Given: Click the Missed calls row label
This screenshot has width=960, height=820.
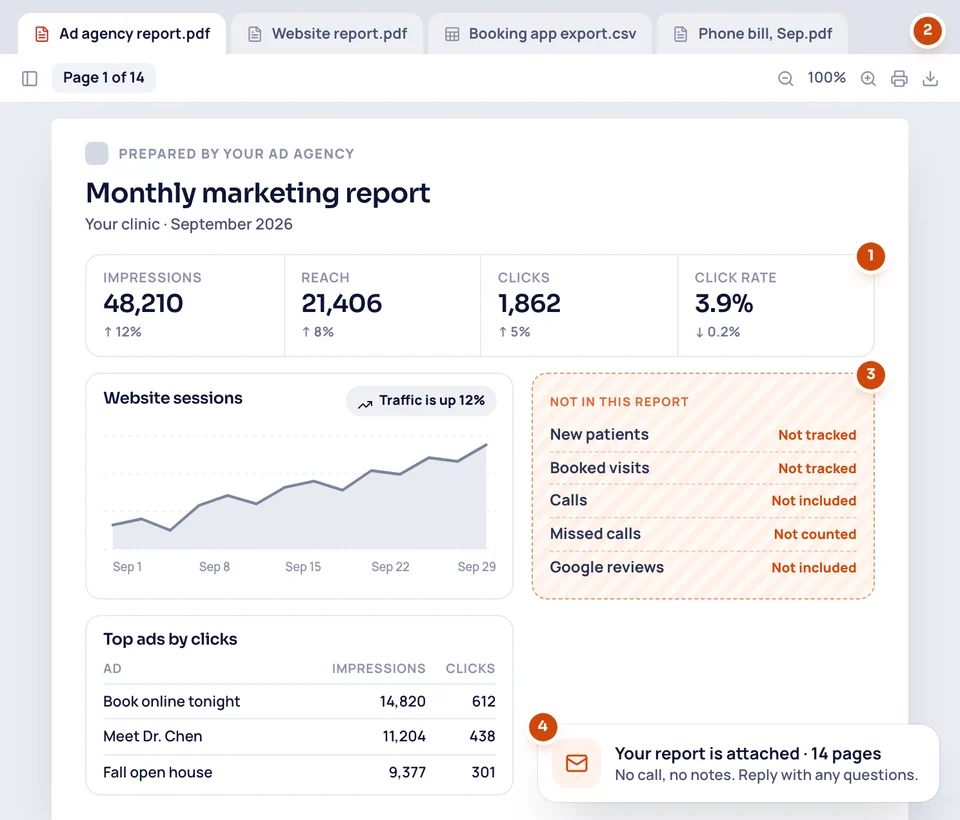Looking at the screenshot, I should (595, 533).
